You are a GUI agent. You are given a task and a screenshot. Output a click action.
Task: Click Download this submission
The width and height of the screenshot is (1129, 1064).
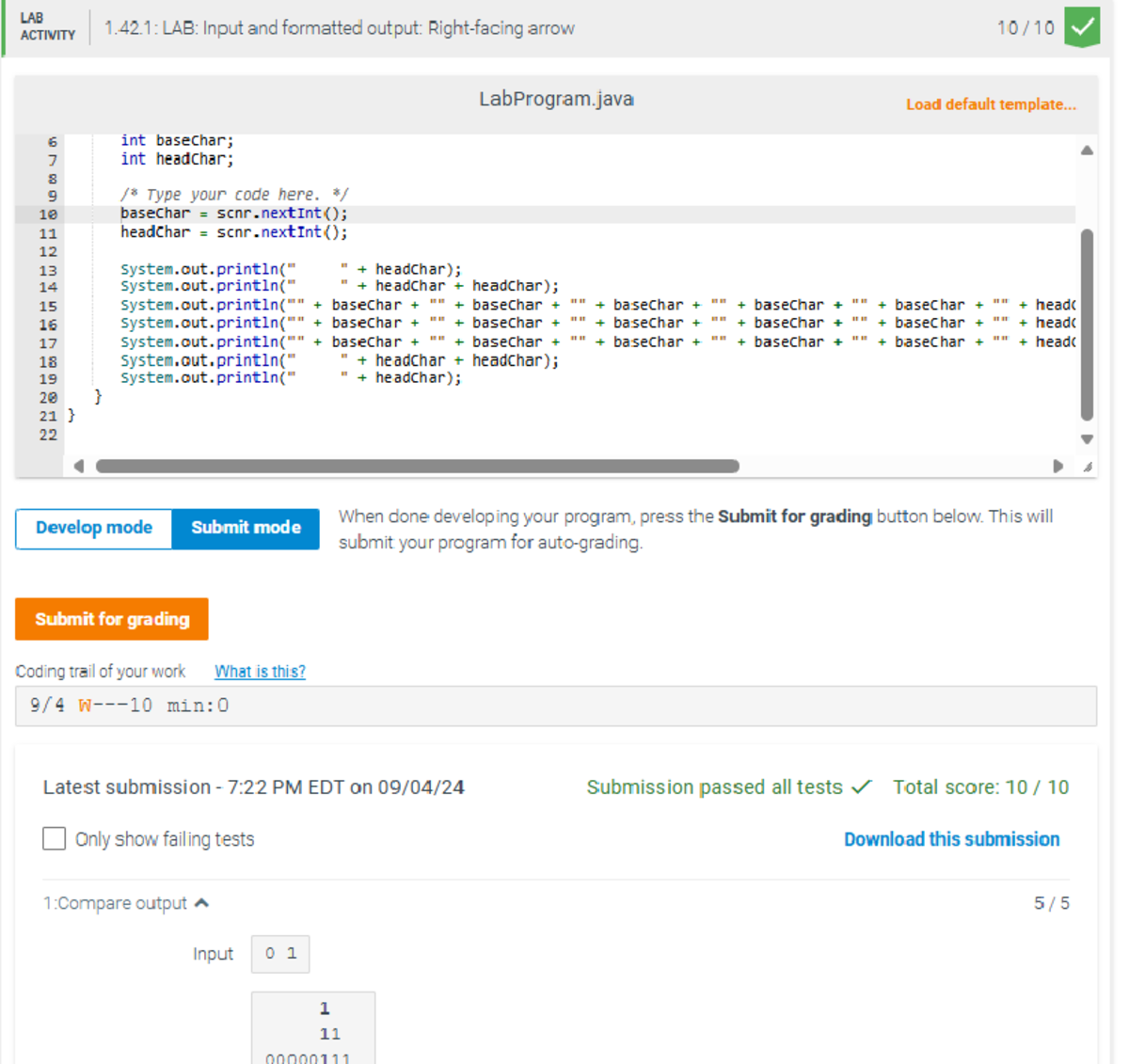[951, 838]
